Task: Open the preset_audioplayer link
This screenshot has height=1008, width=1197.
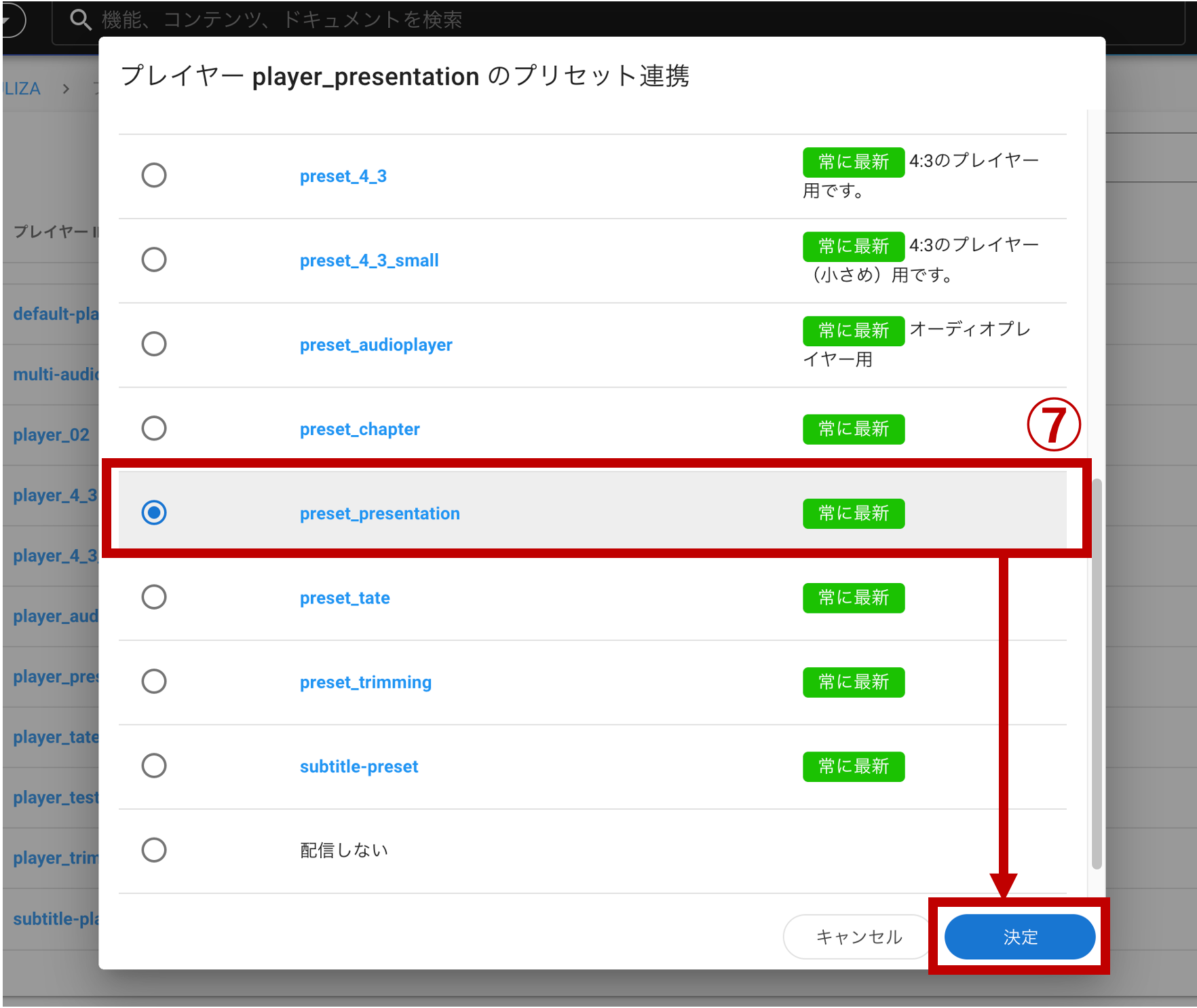Action: pyautogui.click(x=376, y=345)
